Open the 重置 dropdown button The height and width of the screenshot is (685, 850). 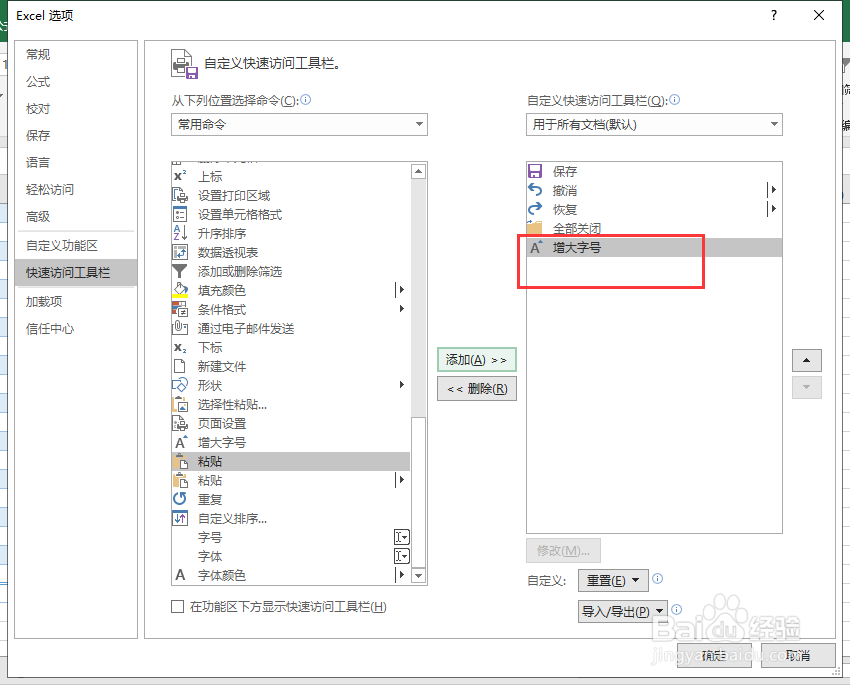tap(613, 580)
